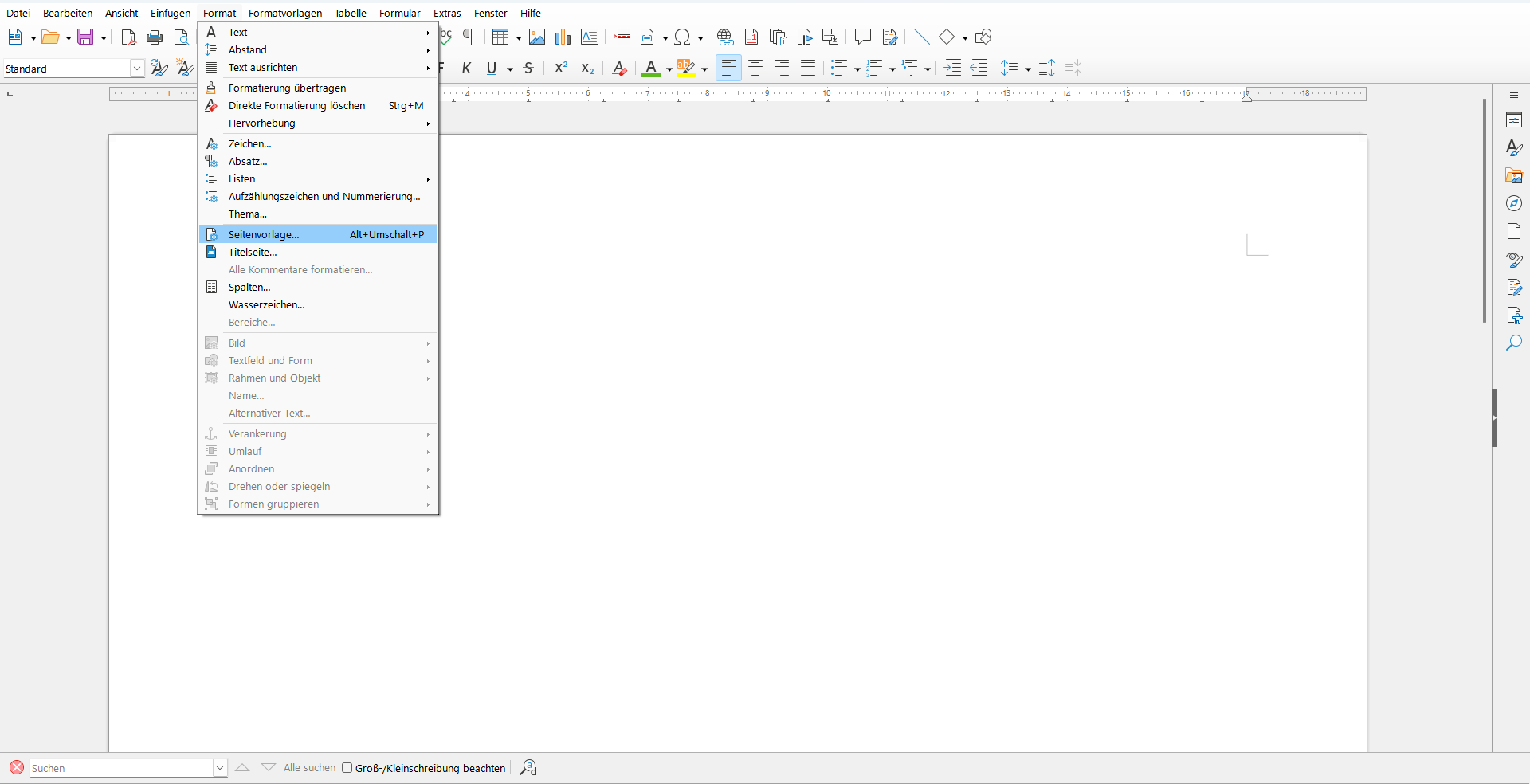The width and height of the screenshot is (1530, 784).
Task: Open the sidebar Gallery panel icon
Action: click(x=1514, y=176)
